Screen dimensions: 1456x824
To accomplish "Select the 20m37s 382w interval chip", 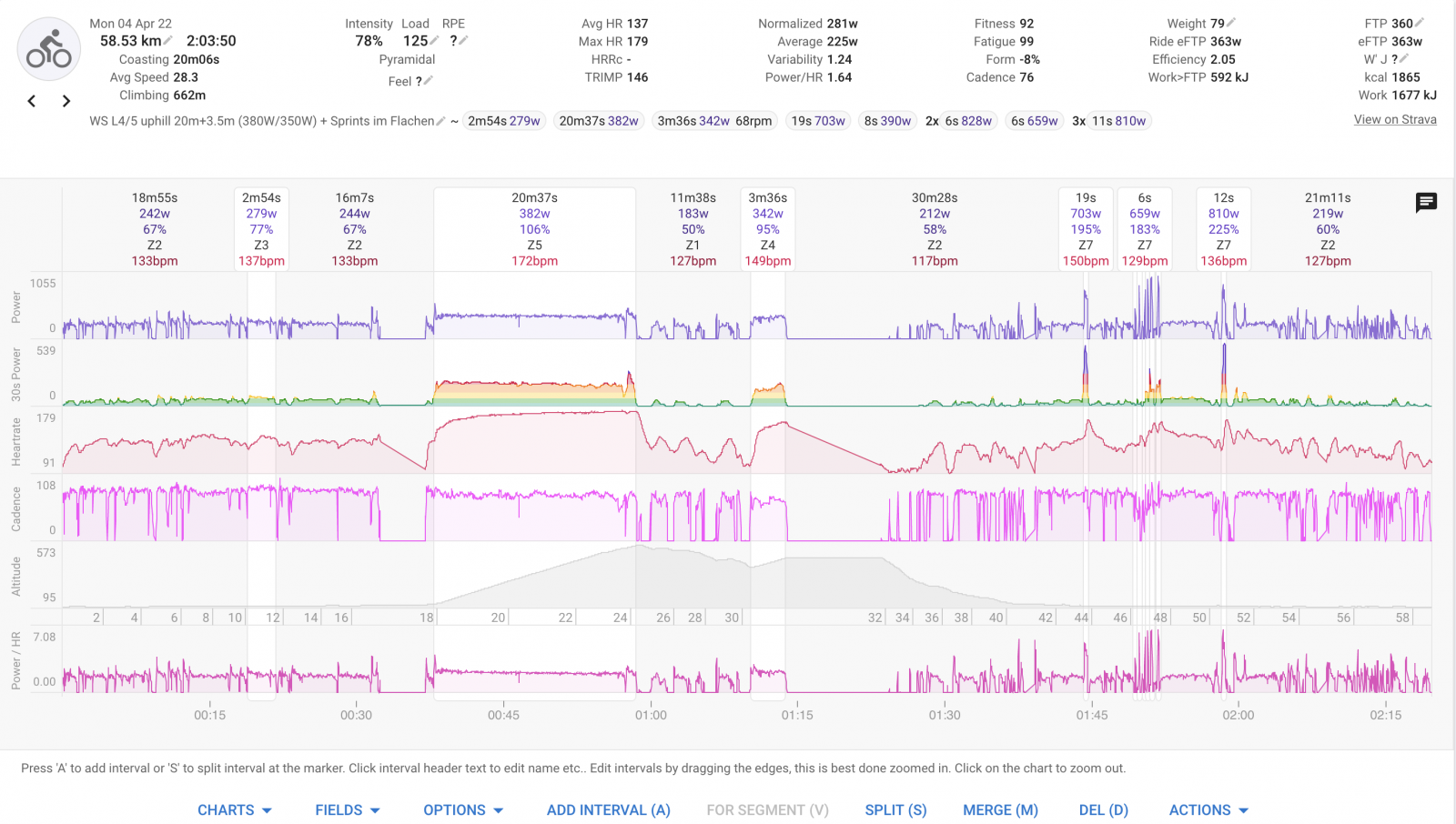I will [599, 121].
